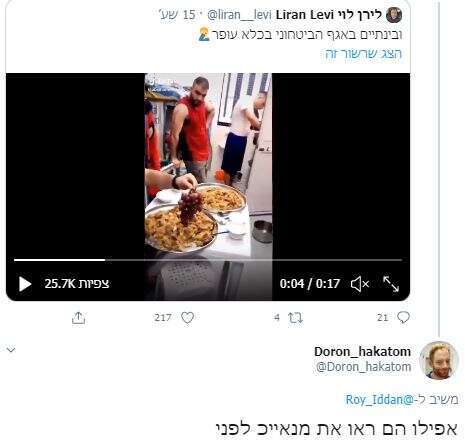The image size is (465, 448).
Task: Open Doron_hakatom's profile picture
Action: click(x=439, y=361)
